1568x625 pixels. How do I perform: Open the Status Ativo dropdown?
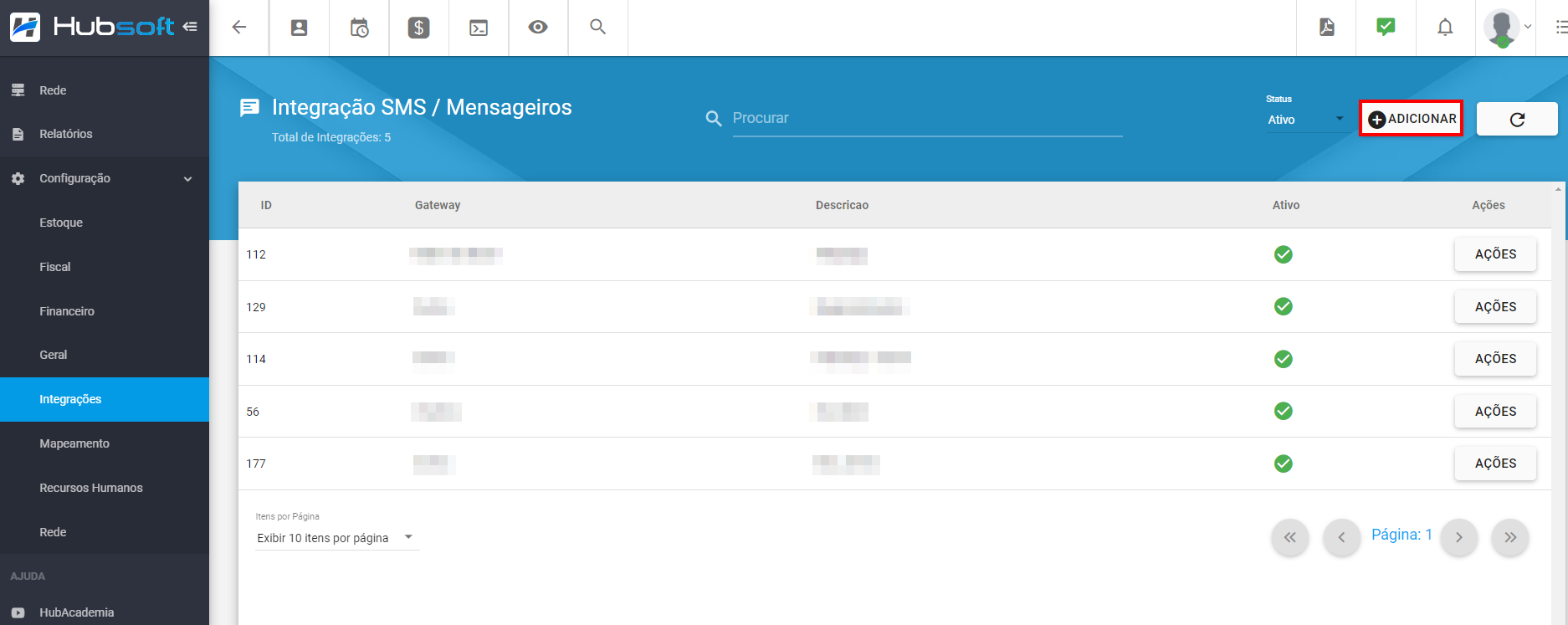click(x=1305, y=120)
